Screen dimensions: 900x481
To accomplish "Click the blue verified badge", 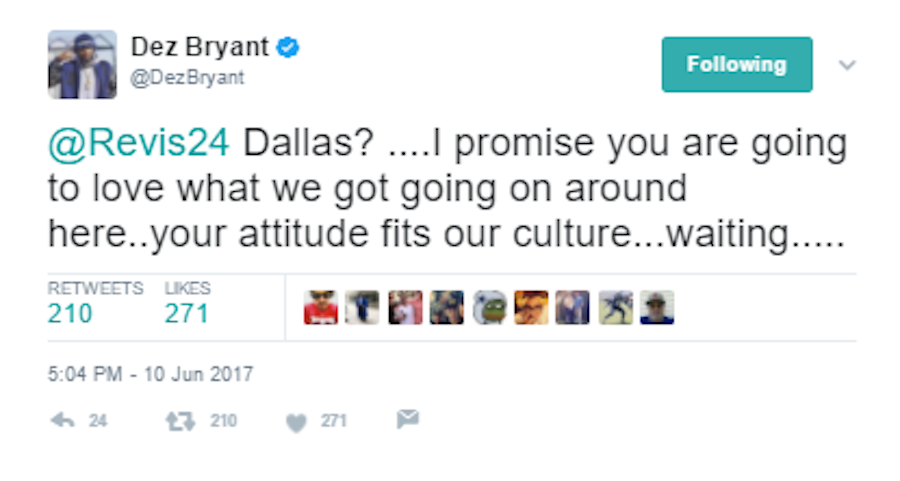I will (290, 47).
